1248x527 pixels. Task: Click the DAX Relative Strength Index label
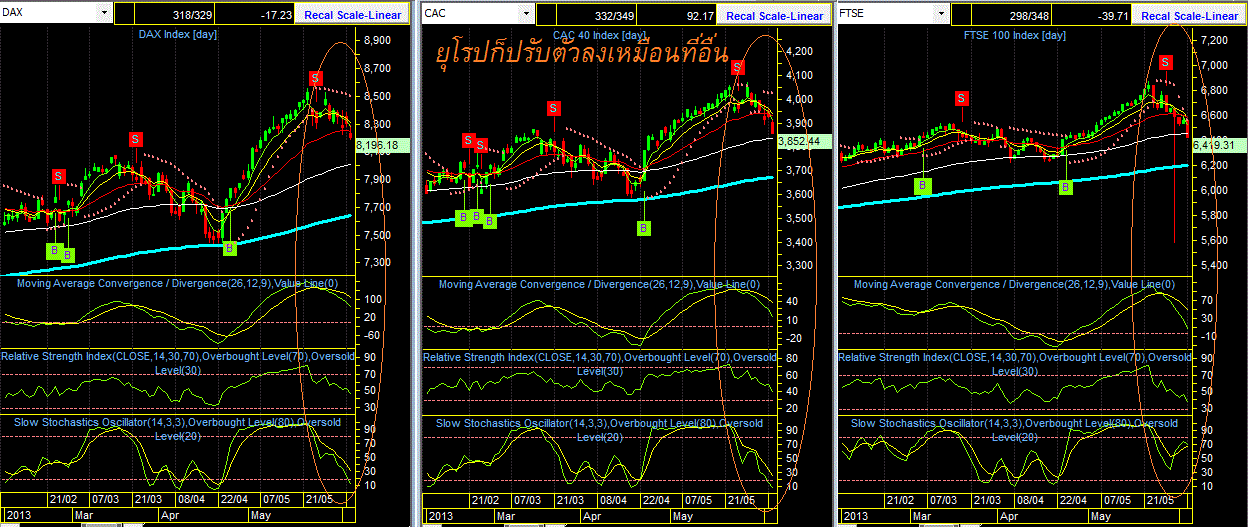tap(176, 362)
